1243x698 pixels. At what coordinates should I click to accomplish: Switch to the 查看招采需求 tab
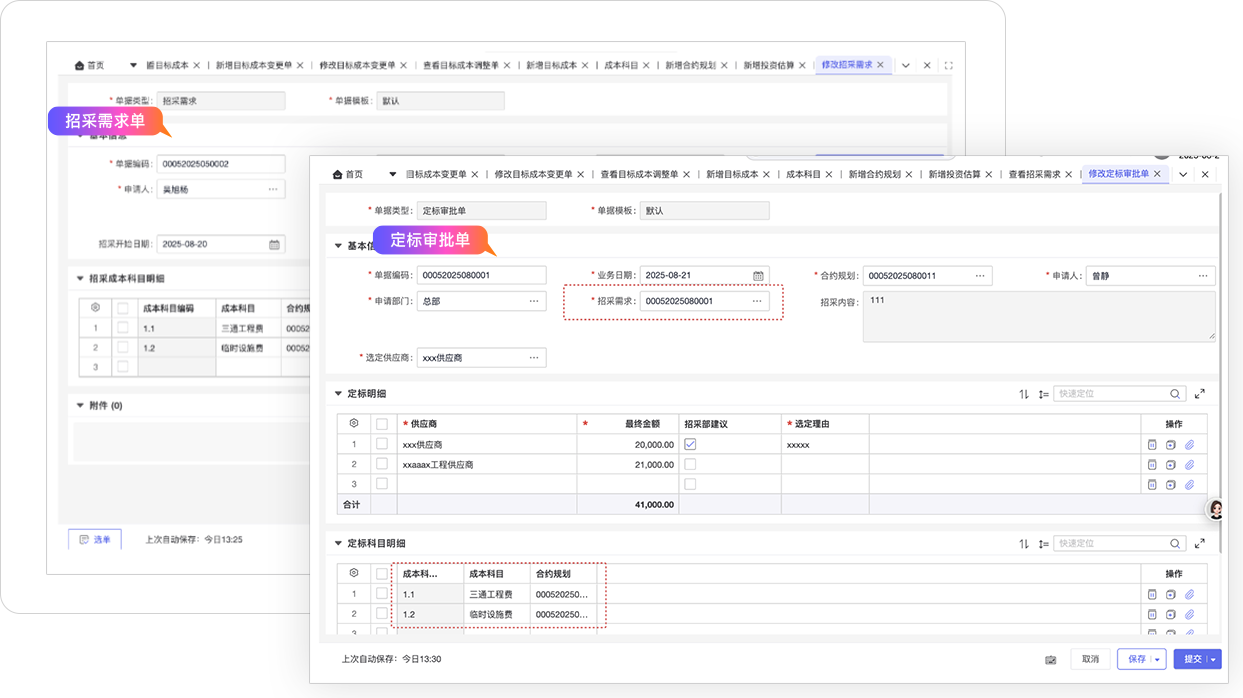(1034, 174)
